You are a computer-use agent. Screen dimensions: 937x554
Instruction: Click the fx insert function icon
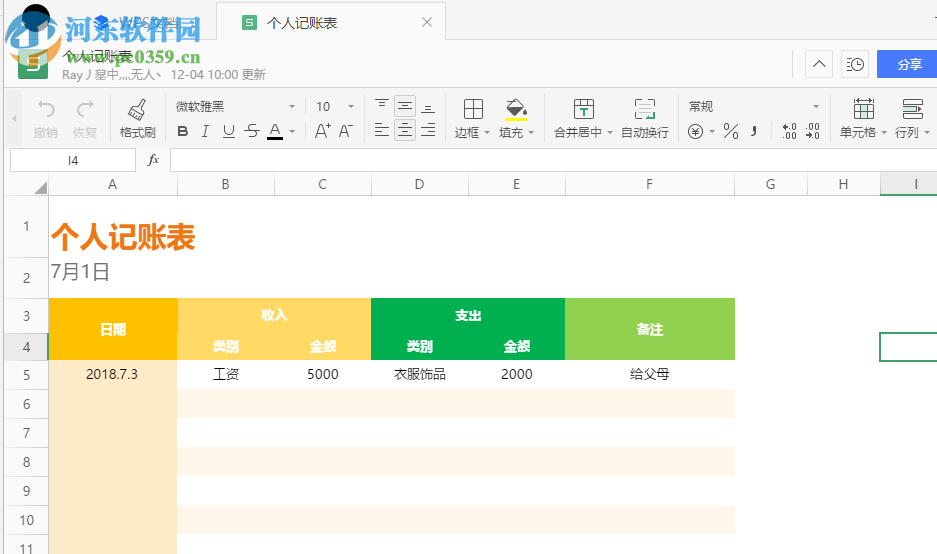pos(153,160)
